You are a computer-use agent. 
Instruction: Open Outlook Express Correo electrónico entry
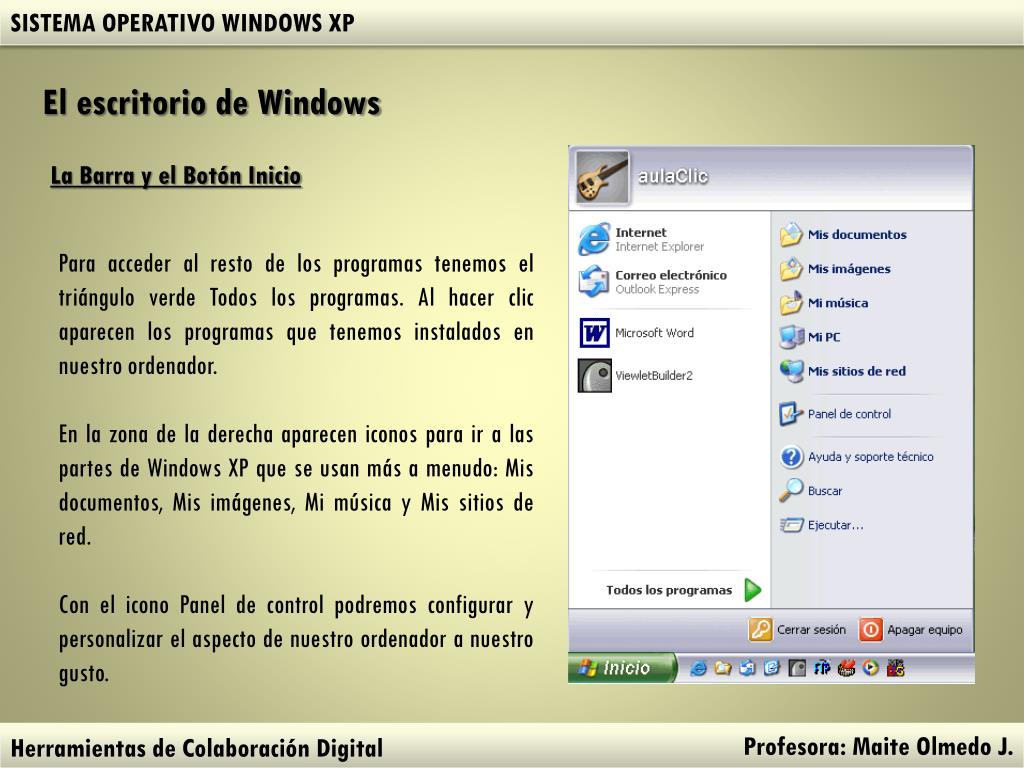[x=652, y=281]
